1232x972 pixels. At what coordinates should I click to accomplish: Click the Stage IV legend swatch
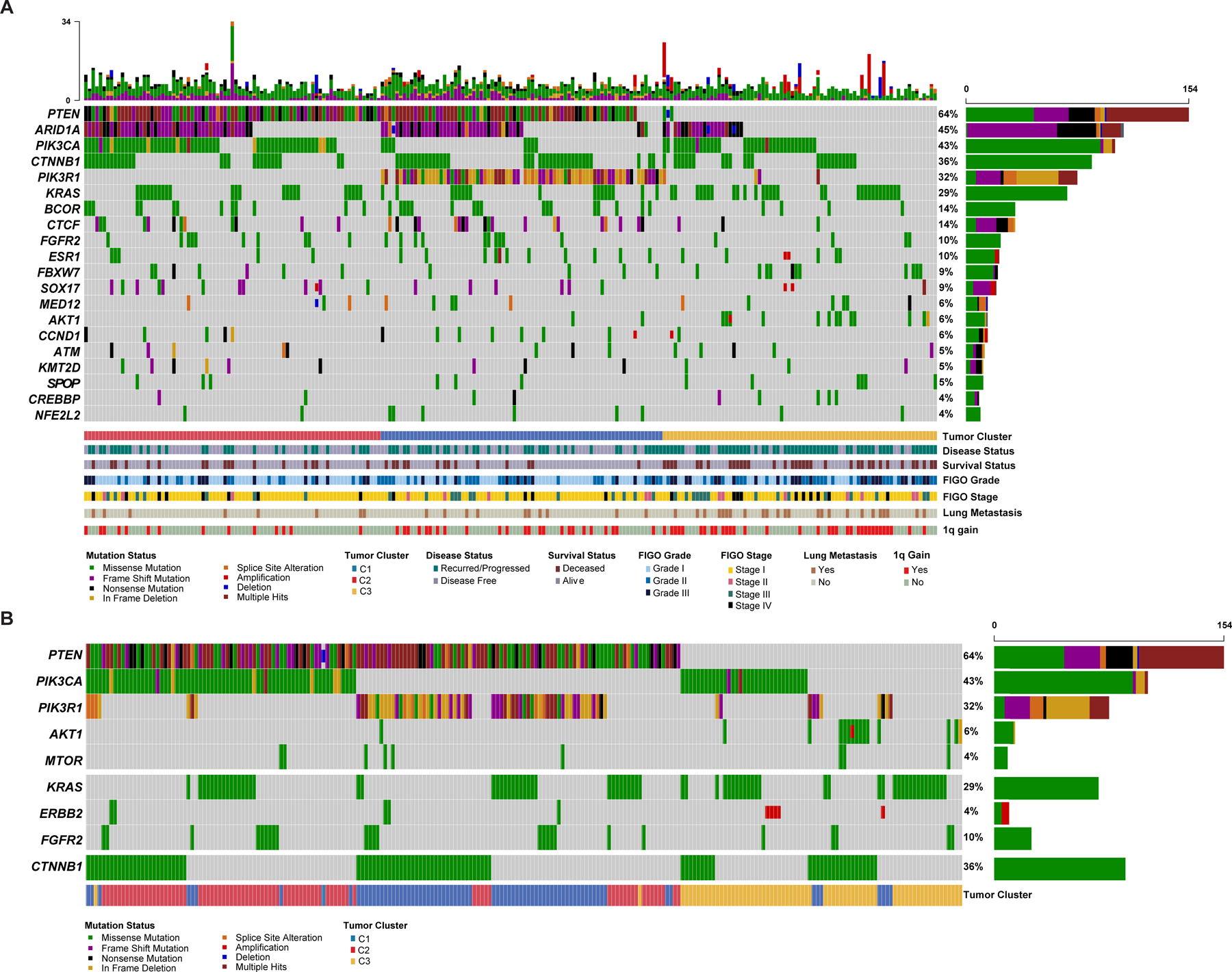tap(730, 606)
